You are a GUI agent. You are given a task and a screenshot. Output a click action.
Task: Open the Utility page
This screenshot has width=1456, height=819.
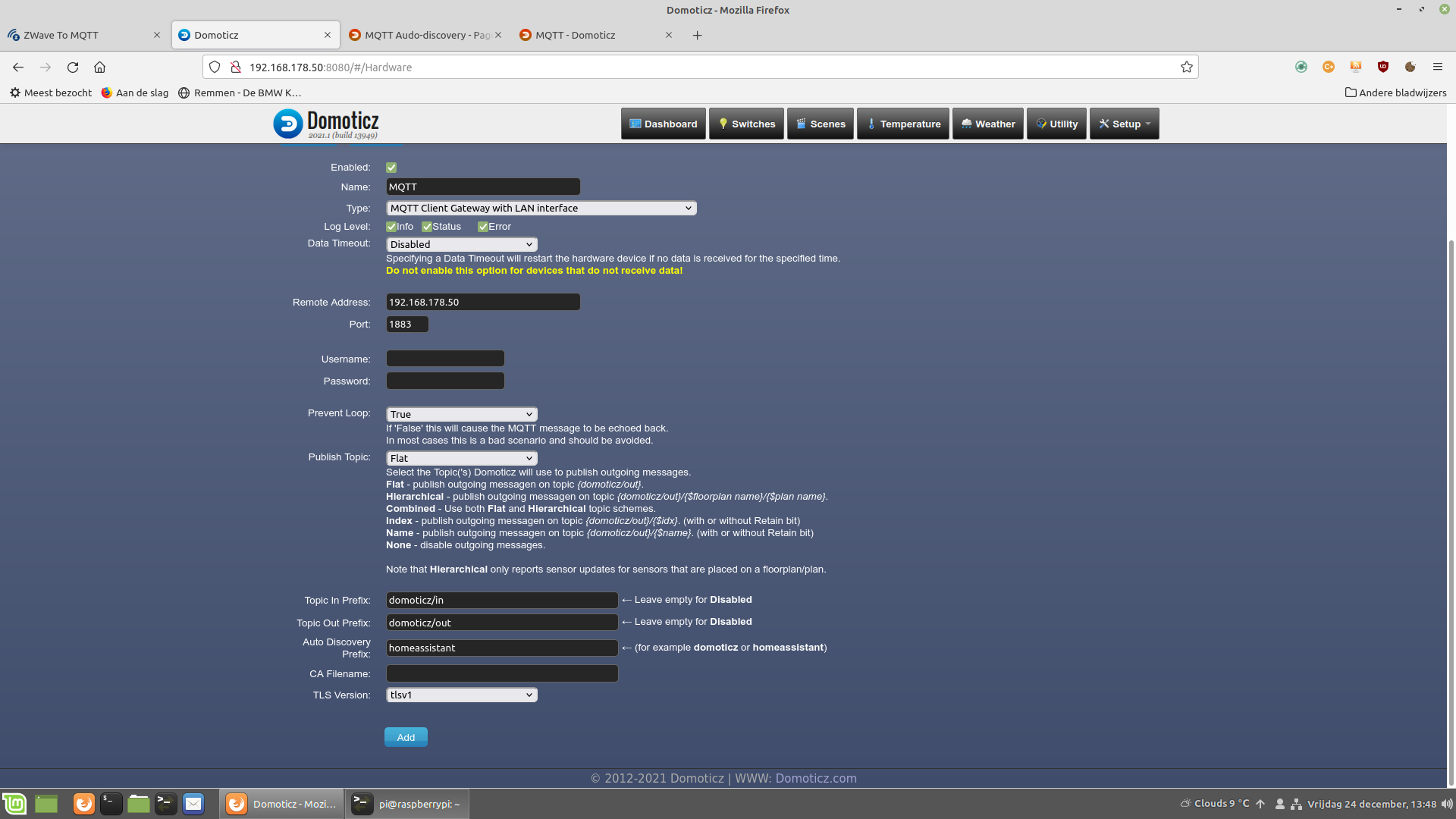(1056, 124)
